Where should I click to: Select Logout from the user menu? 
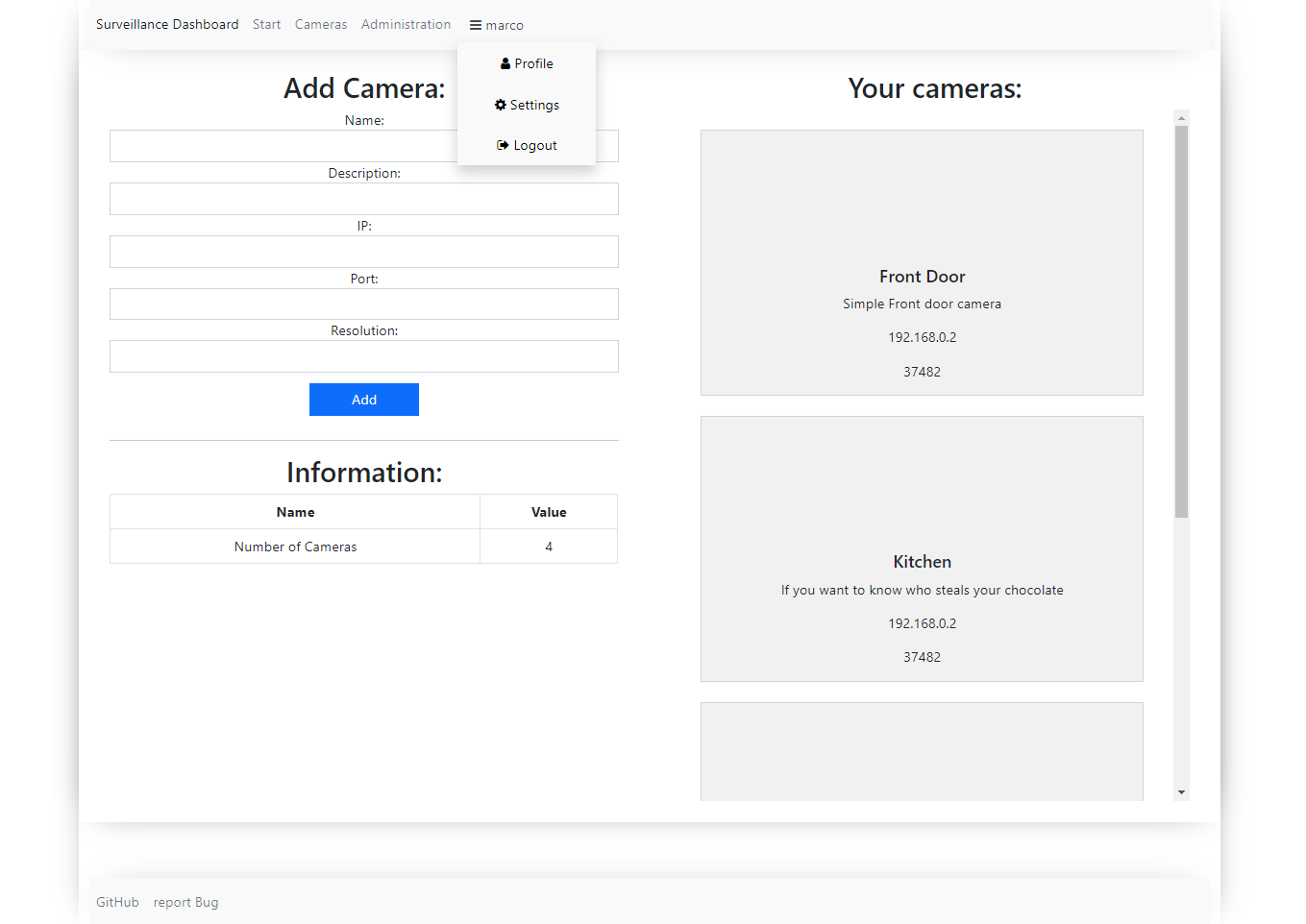click(527, 145)
